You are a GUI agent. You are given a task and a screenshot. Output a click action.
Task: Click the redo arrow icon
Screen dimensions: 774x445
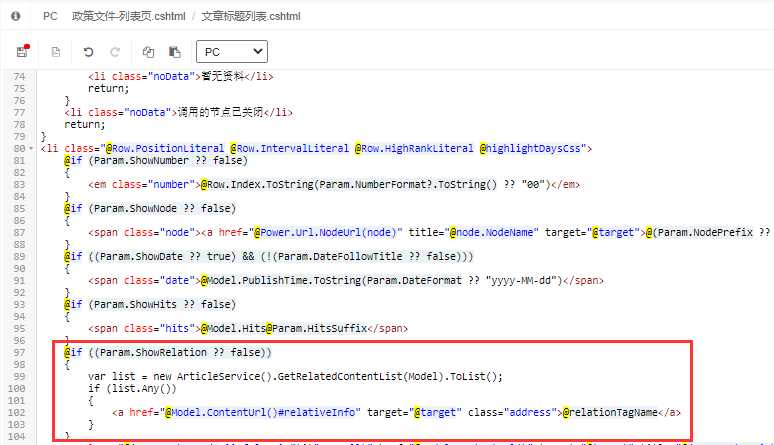tap(115, 51)
